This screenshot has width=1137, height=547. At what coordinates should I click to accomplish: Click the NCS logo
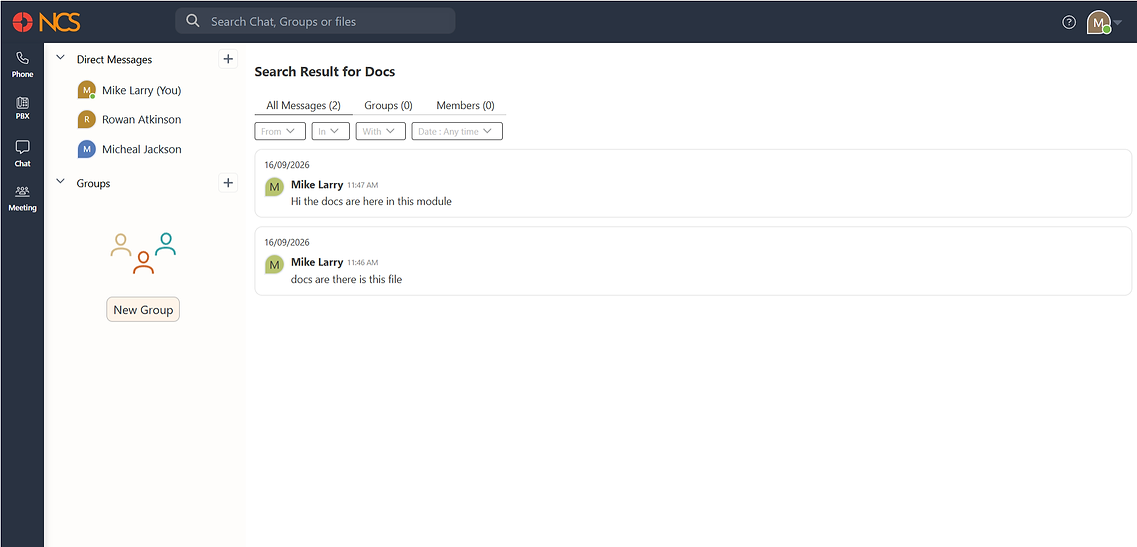(46, 22)
